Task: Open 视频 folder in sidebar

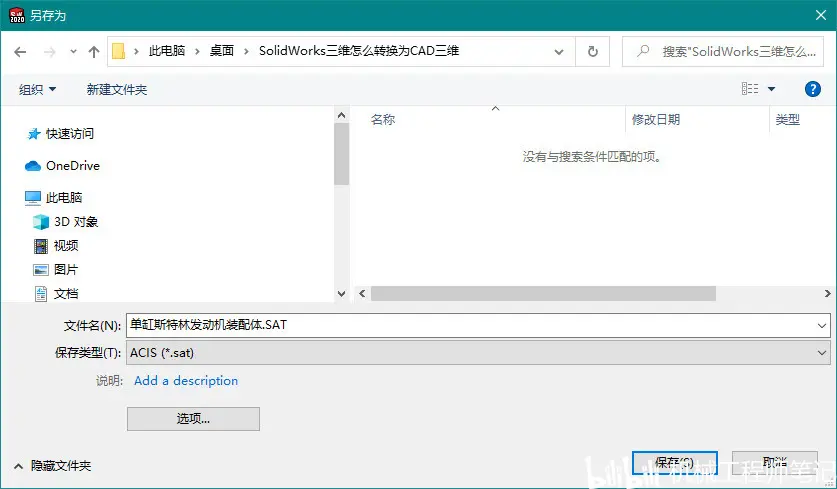Action: [x=66, y=246]
